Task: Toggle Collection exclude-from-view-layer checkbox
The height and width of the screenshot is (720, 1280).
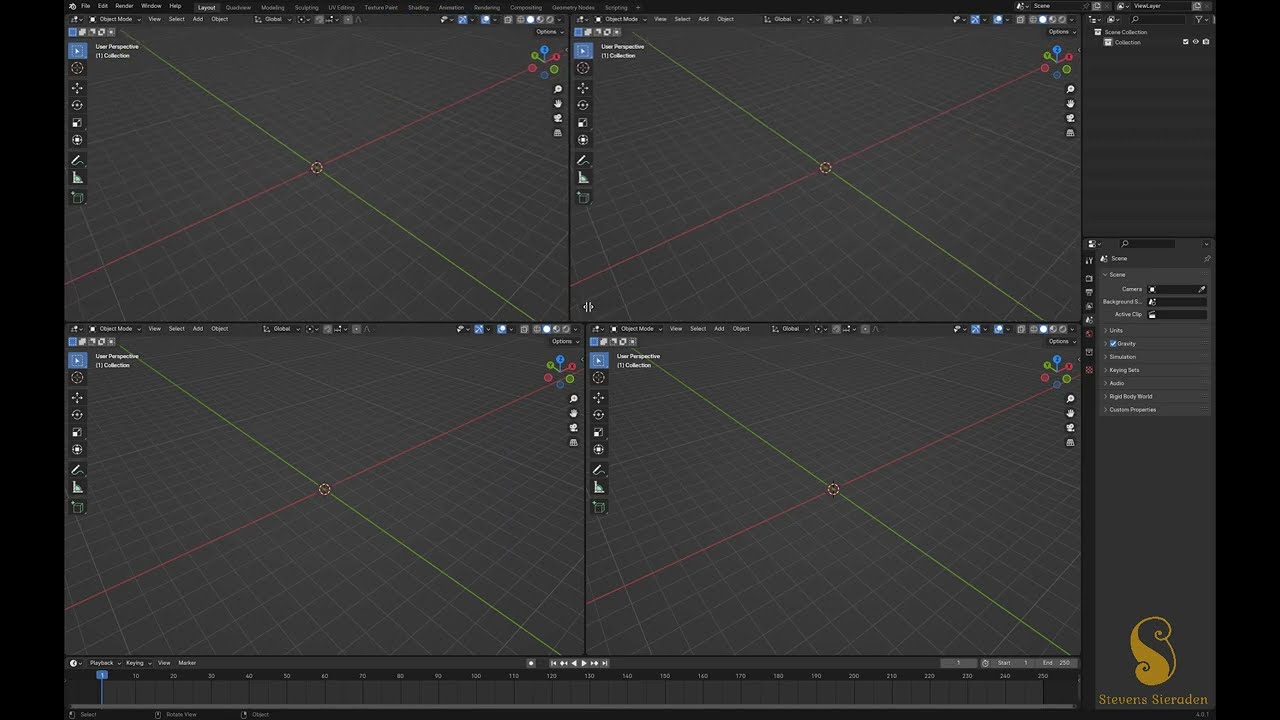Action: (1186, 42)
